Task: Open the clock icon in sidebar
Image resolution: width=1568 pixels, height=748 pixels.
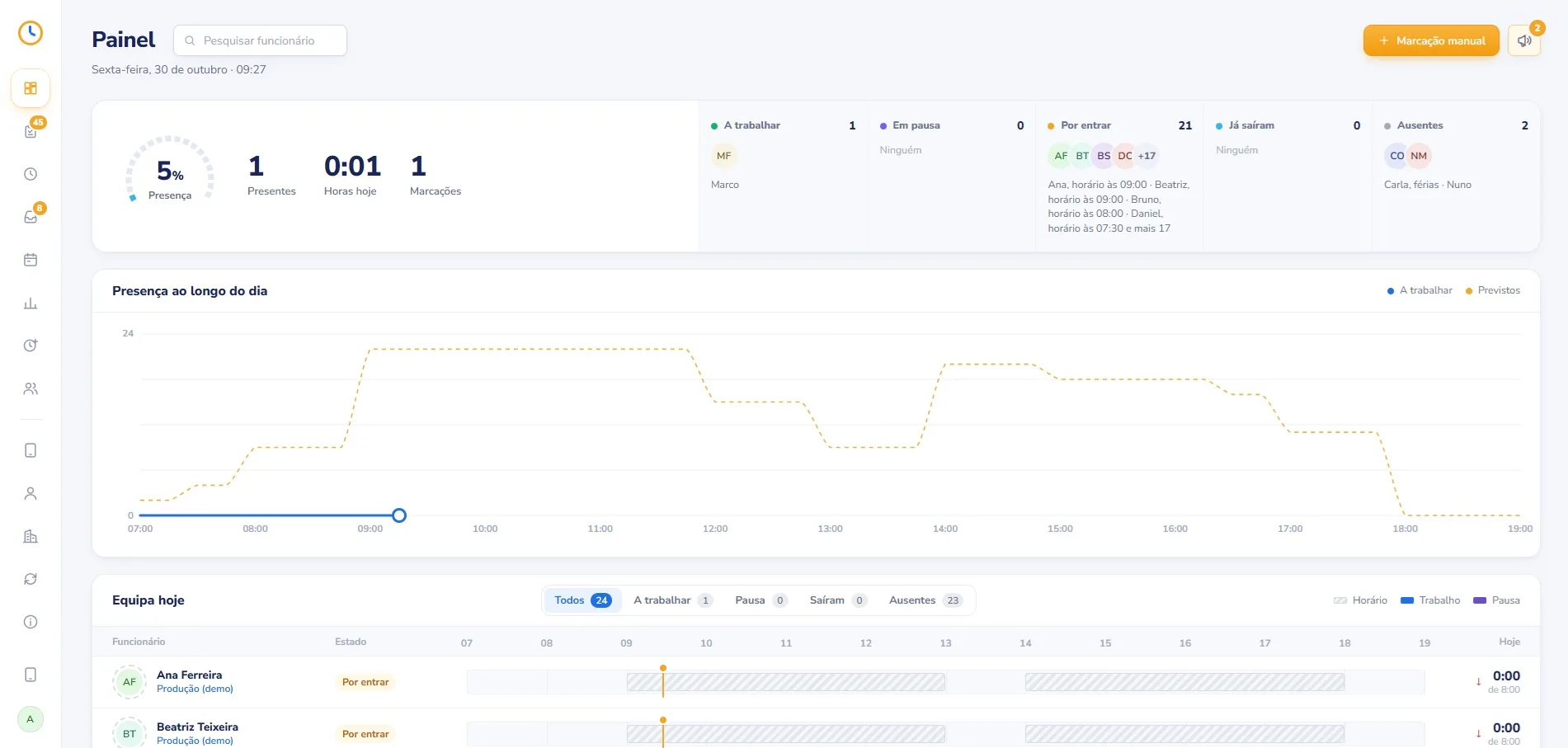Action: [x=31, y=174]
